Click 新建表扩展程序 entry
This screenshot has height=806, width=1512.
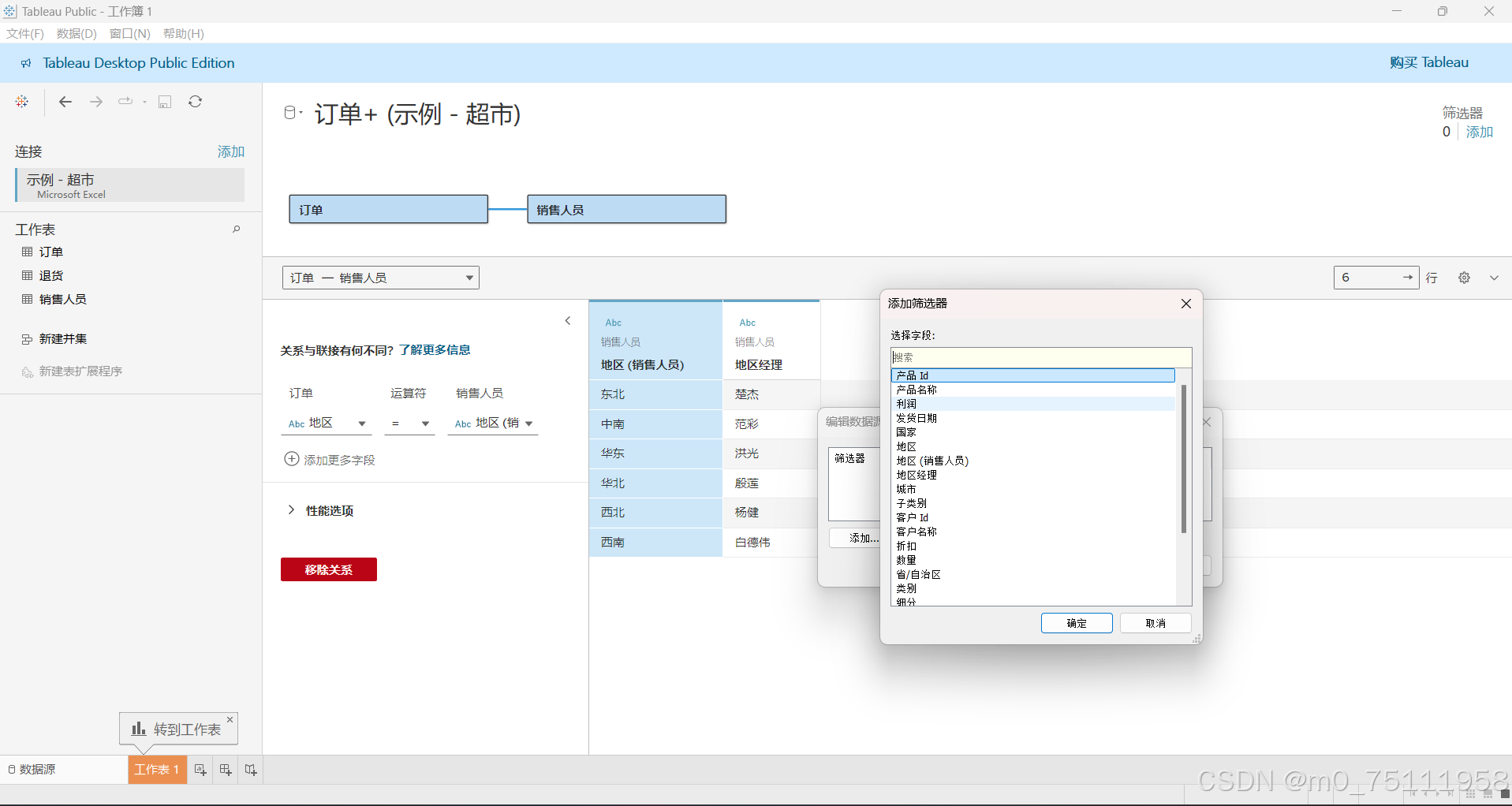coord(80,371)
